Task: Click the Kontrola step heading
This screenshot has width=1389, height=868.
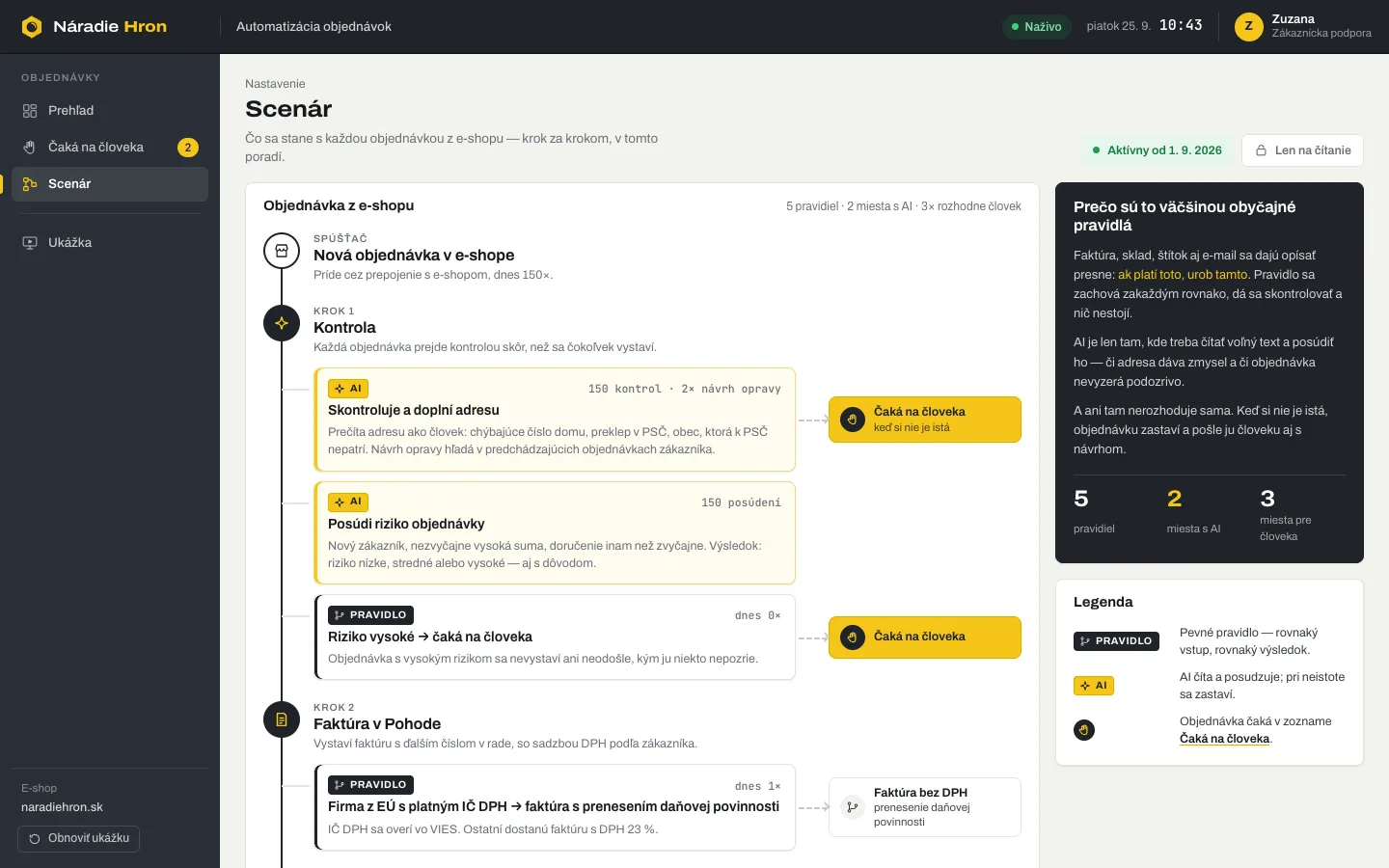Action: (344, 328)
